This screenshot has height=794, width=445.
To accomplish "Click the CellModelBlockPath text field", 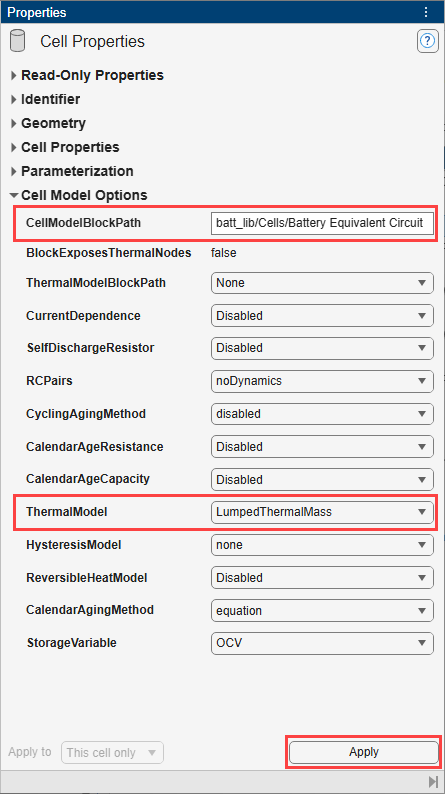I will 322,223.
